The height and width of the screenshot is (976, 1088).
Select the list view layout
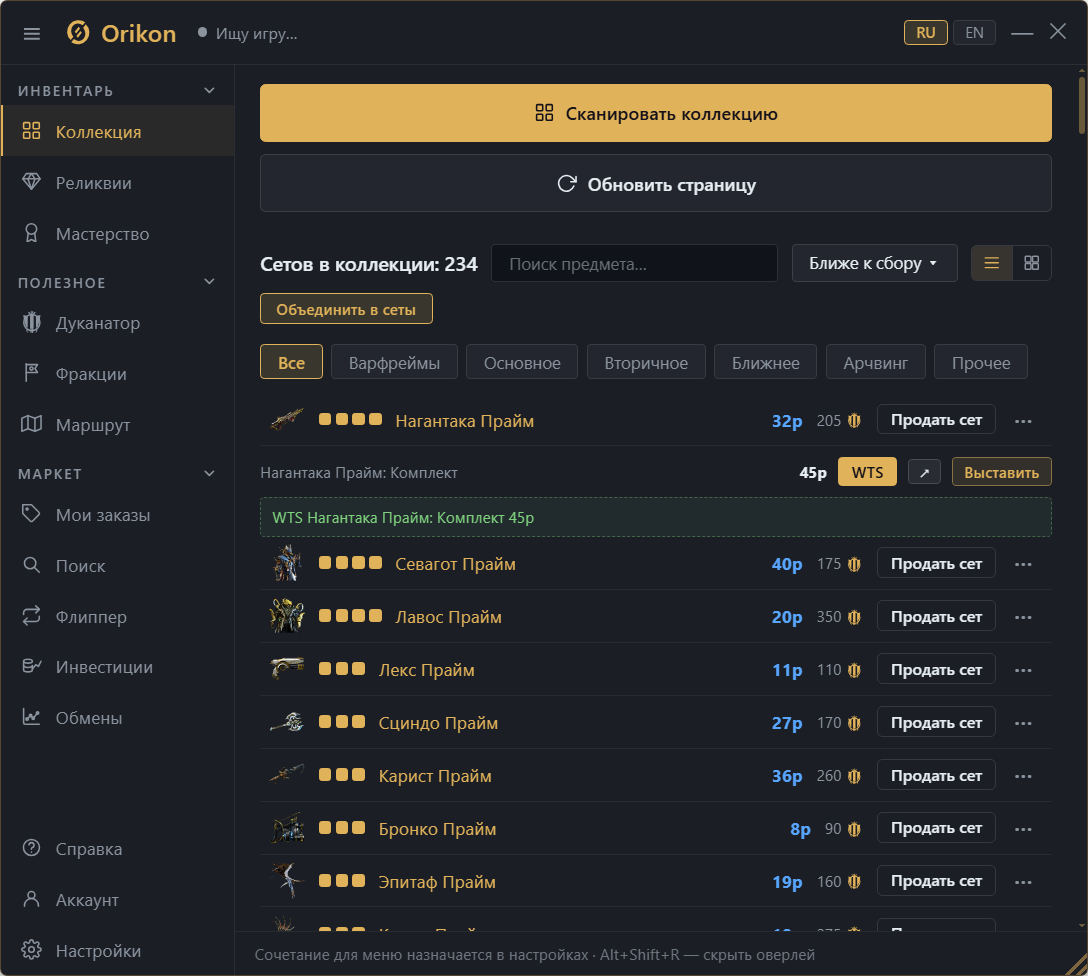tap(992, 263)
